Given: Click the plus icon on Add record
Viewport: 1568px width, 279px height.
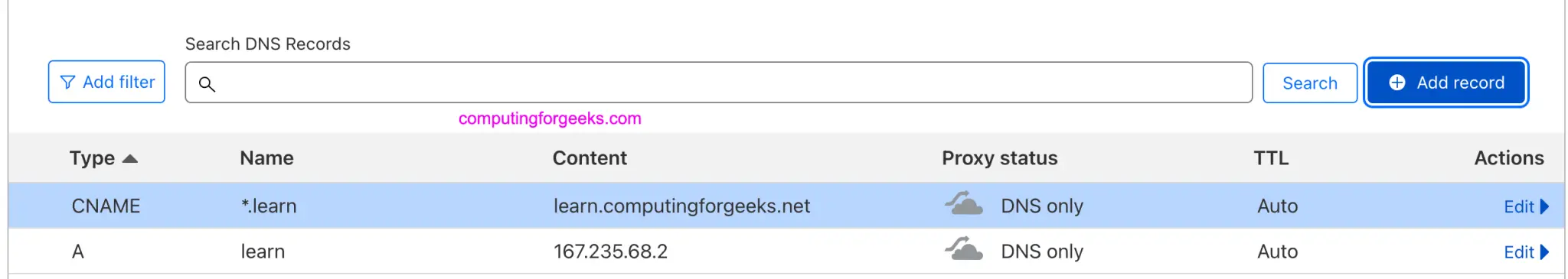Looking at the screenshot, I should pos(1397,83).
